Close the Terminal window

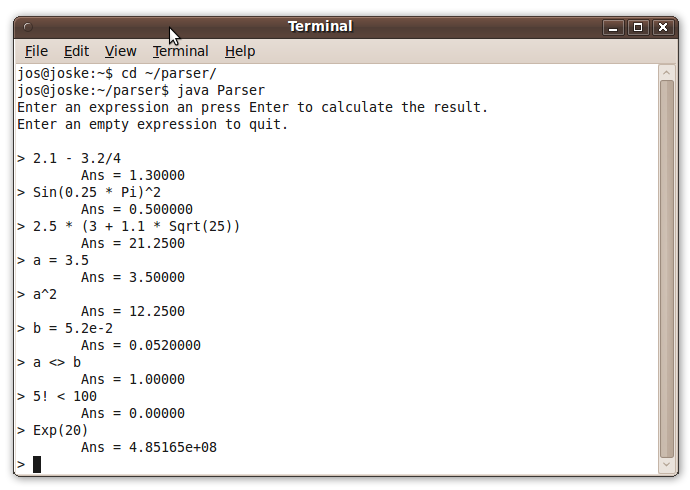click(x=663, y=28)
